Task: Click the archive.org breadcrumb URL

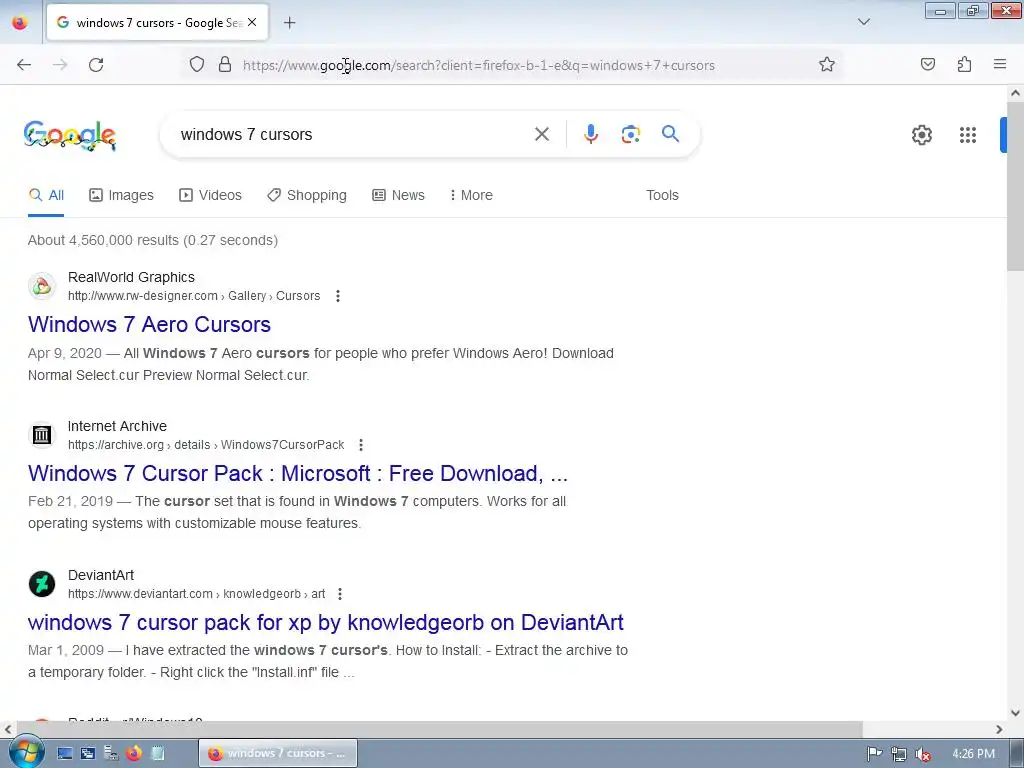Action: click(206, 445)
